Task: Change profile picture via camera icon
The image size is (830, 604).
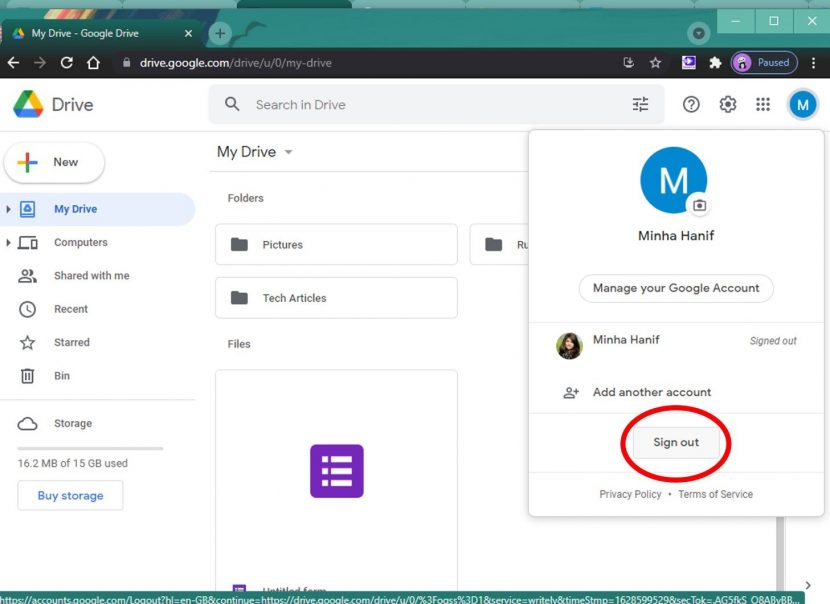Action: click(x=699, y=205)
